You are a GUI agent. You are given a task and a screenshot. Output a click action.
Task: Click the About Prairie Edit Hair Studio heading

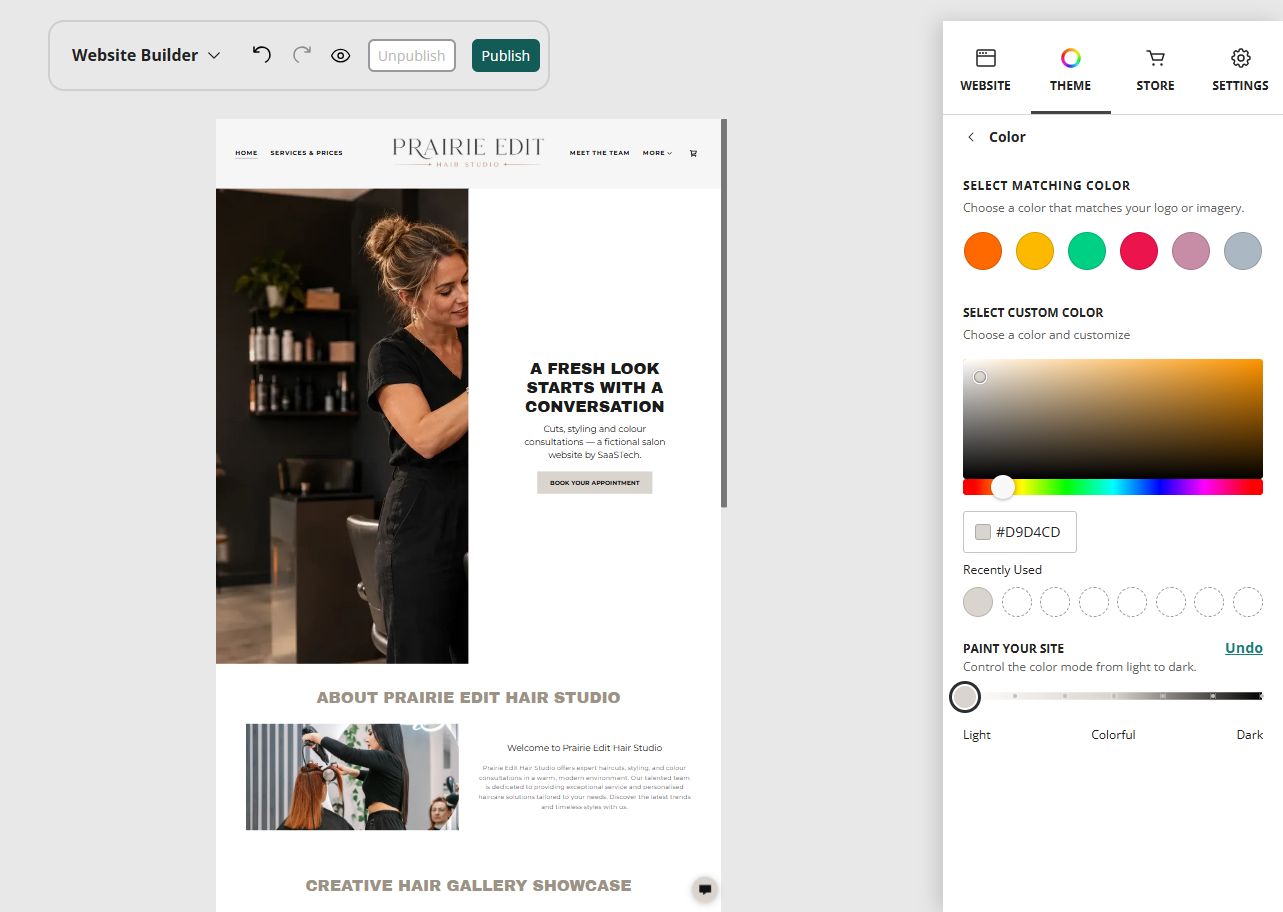pos(468,698)
